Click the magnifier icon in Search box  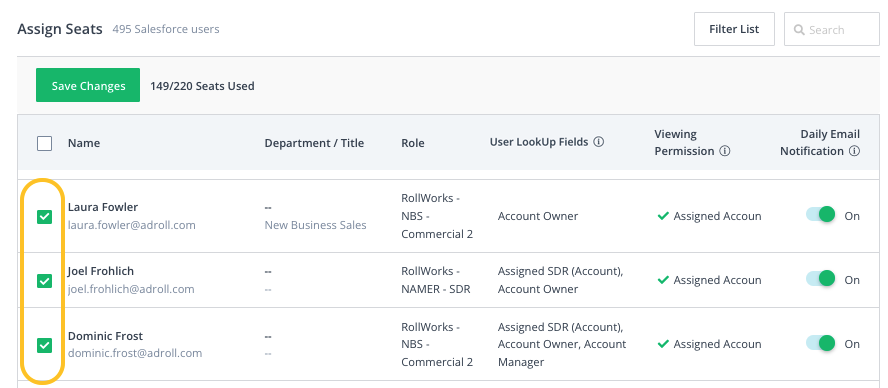point(799,30)
